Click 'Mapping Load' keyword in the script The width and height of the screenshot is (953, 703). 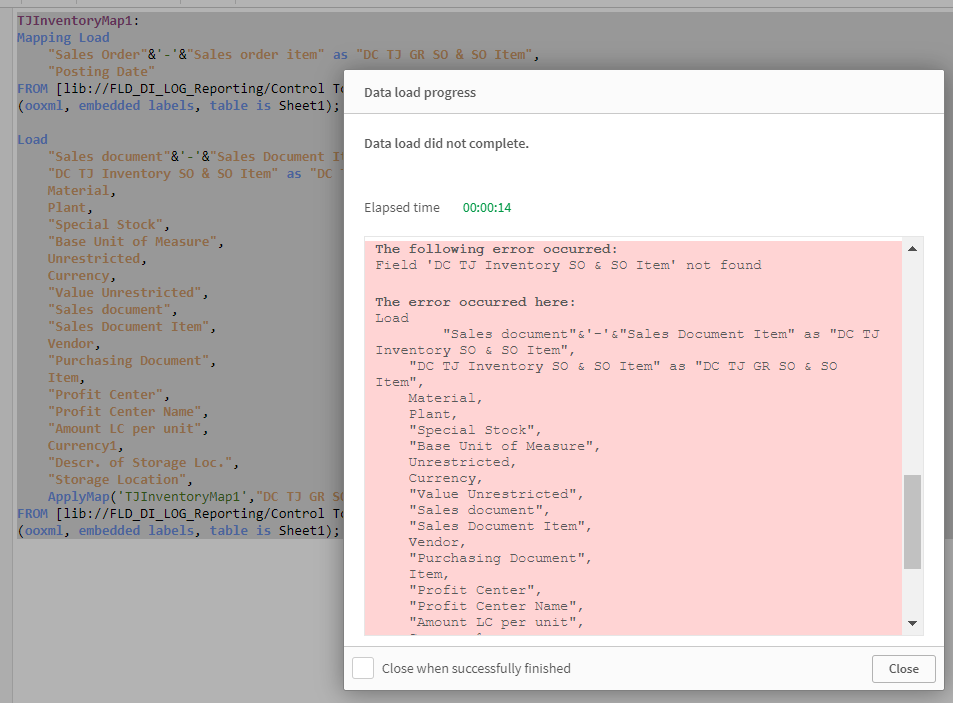coord(63,38)
